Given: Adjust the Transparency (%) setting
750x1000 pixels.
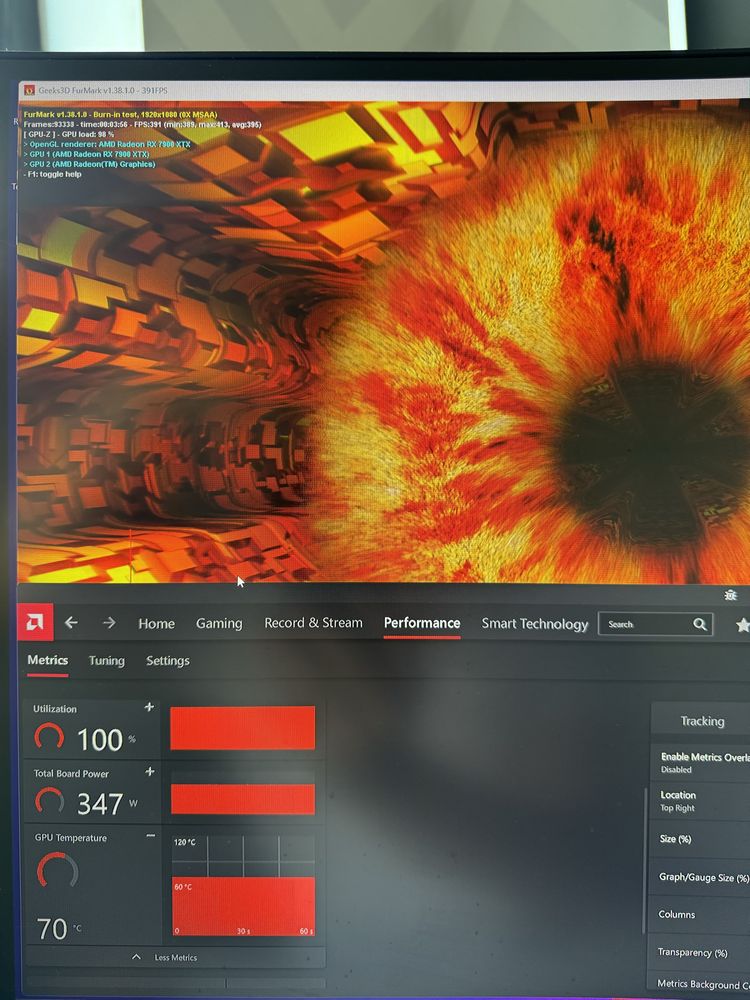Looking at the screenshot, I should coord(700,952).
